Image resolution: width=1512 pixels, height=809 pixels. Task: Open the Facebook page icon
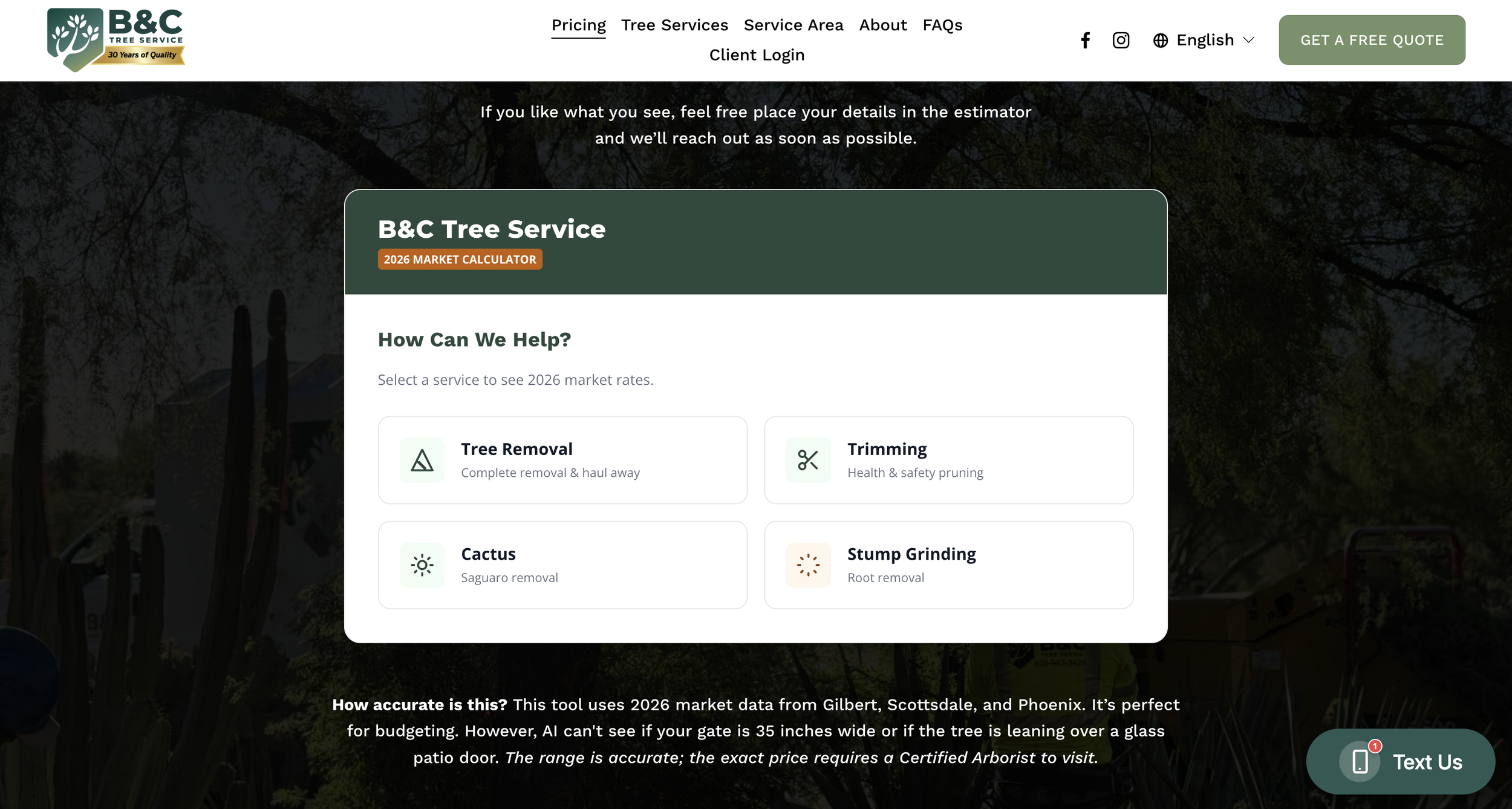(x=1085, y=40)
